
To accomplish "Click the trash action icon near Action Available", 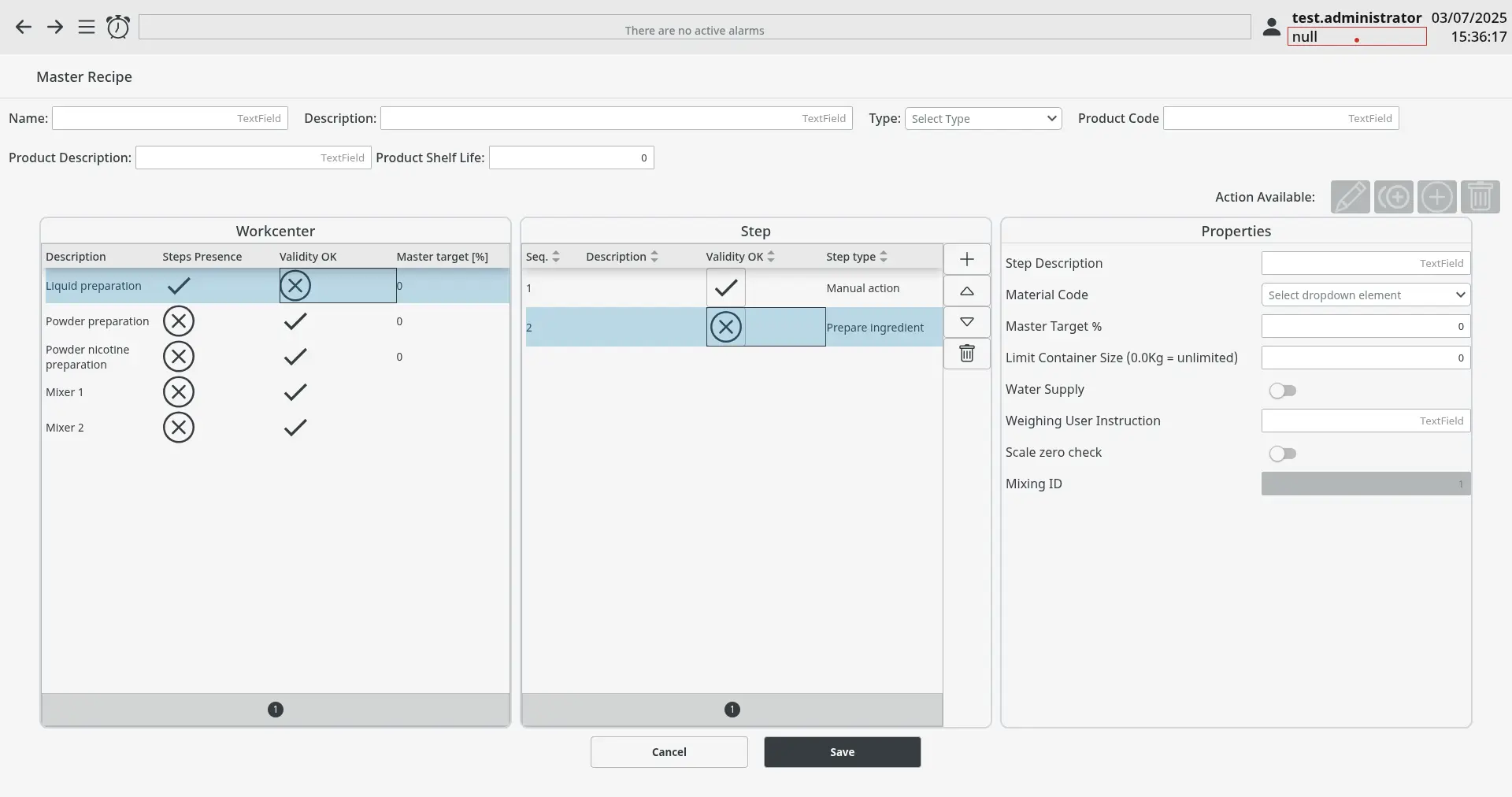I will pyautogui.click(x=1480, y=197).
